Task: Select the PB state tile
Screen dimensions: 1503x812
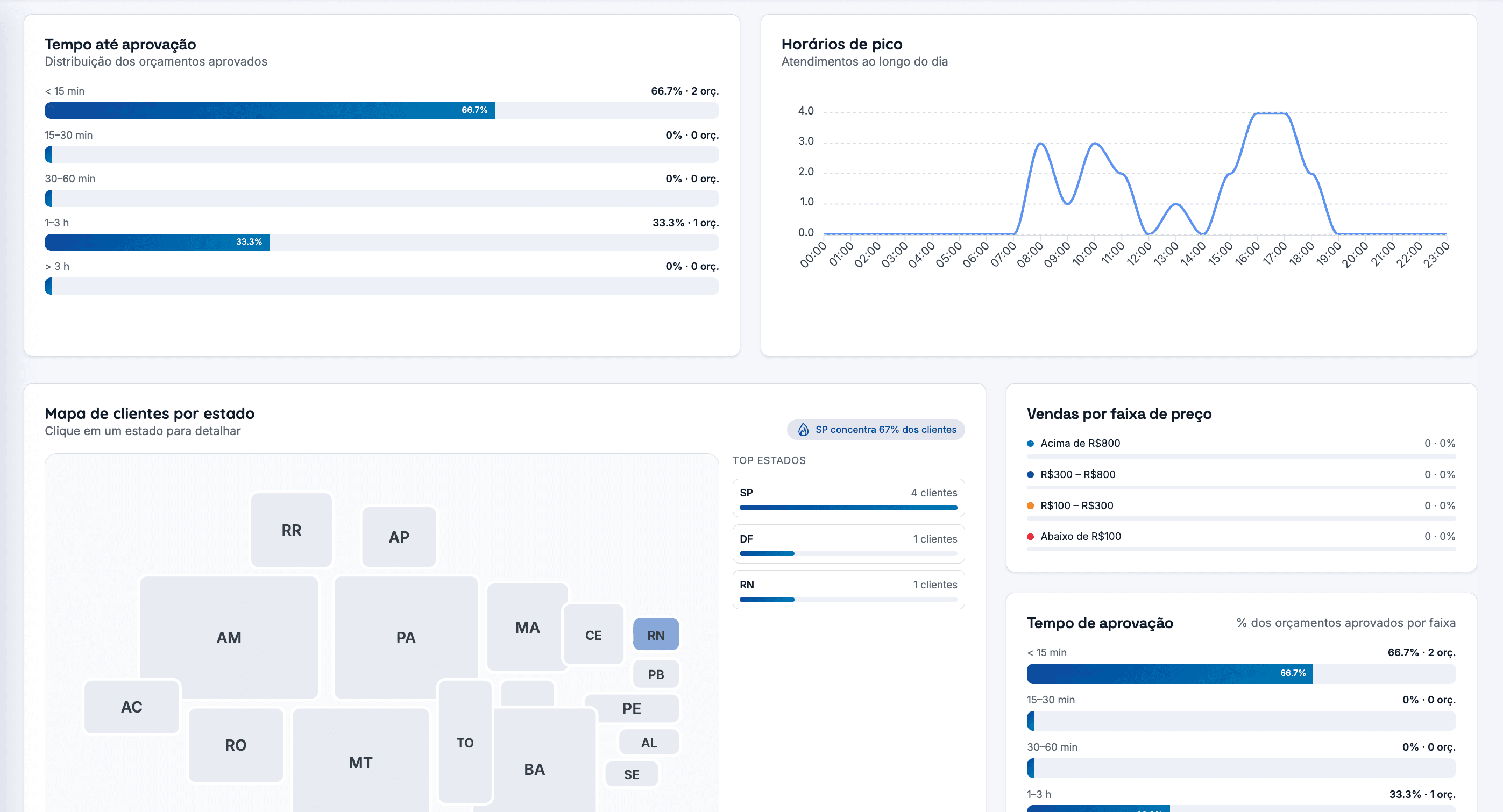Action: 656,675
